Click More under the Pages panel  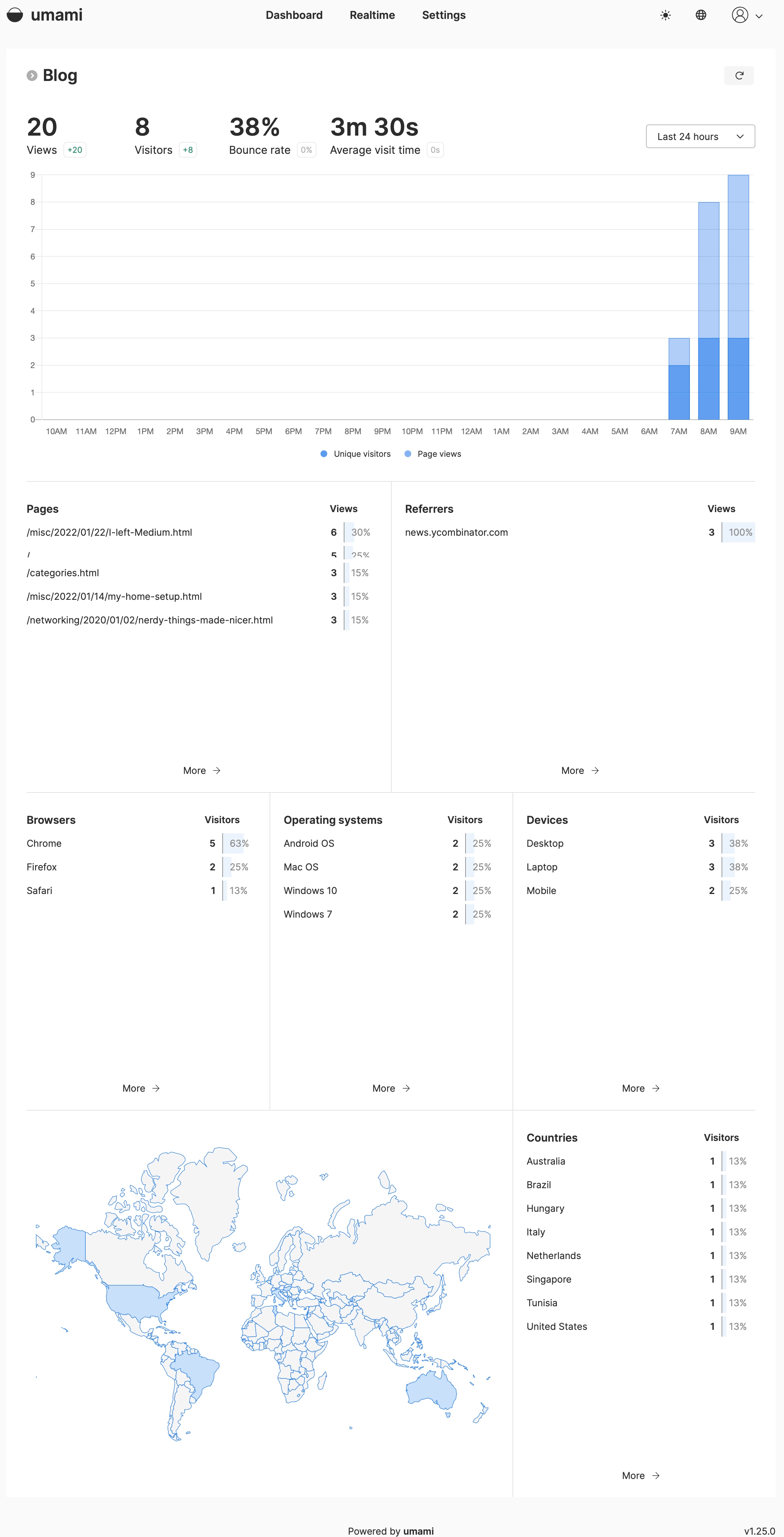[x=202, y=771]
